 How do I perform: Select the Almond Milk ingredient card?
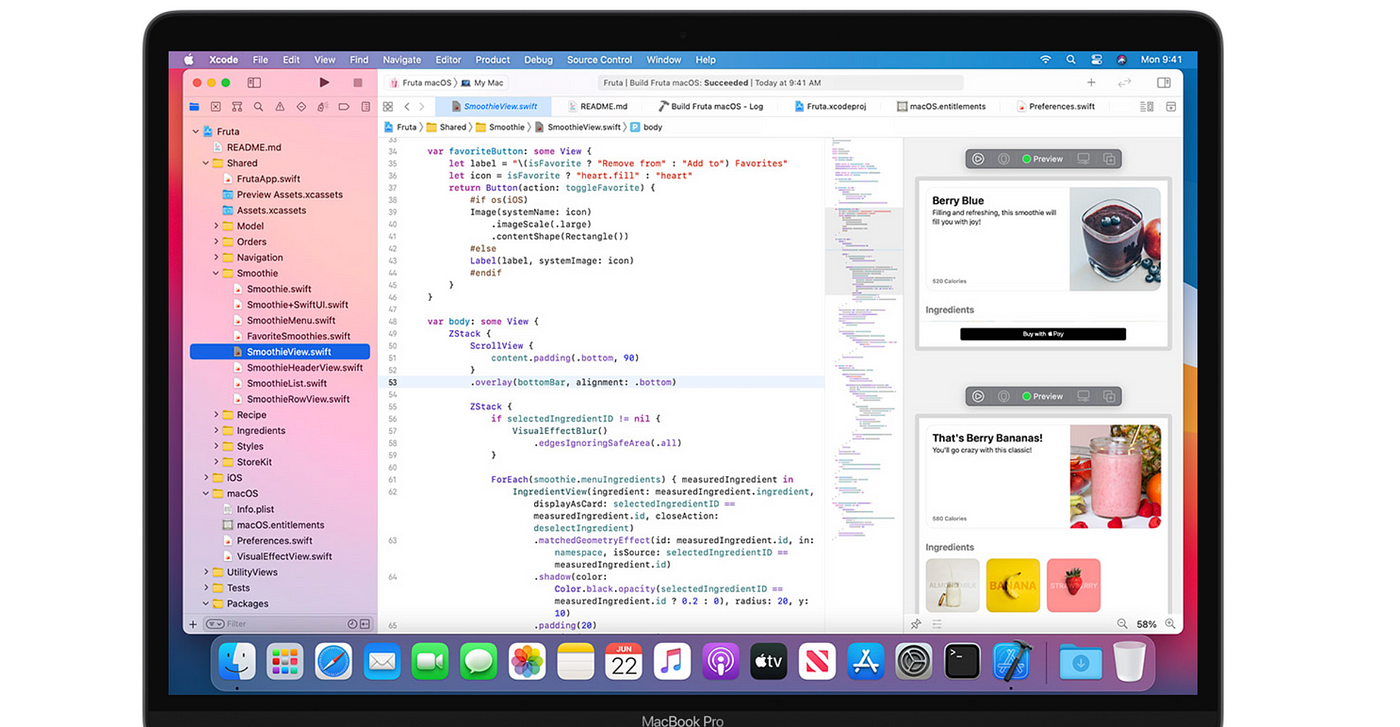[x=952, y=586]
